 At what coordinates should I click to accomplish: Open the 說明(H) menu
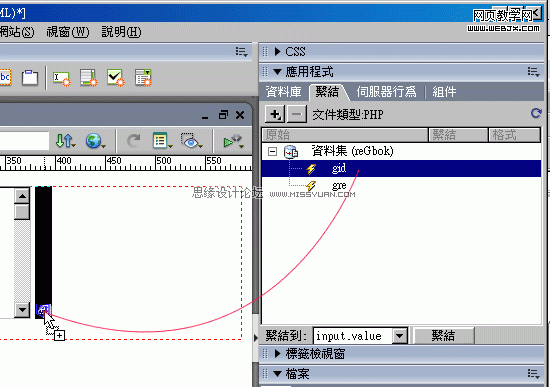(x=121, y=32)
